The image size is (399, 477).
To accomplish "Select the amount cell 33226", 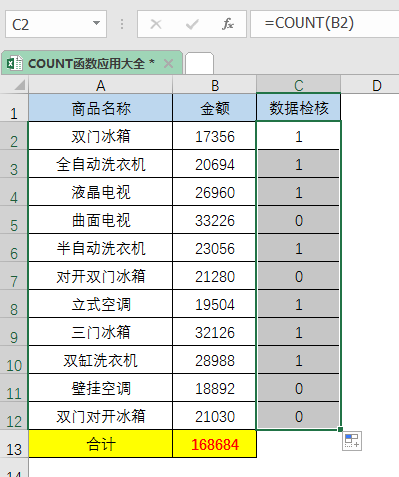I will (x=215, y=220).
